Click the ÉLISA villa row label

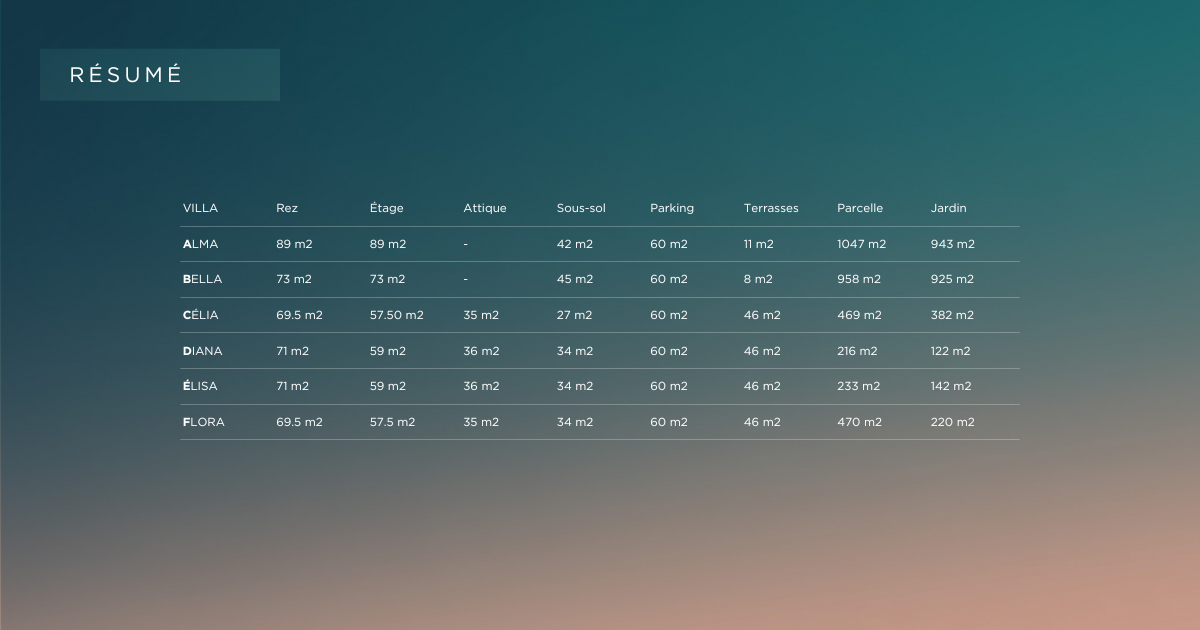(x=200, y=386)
